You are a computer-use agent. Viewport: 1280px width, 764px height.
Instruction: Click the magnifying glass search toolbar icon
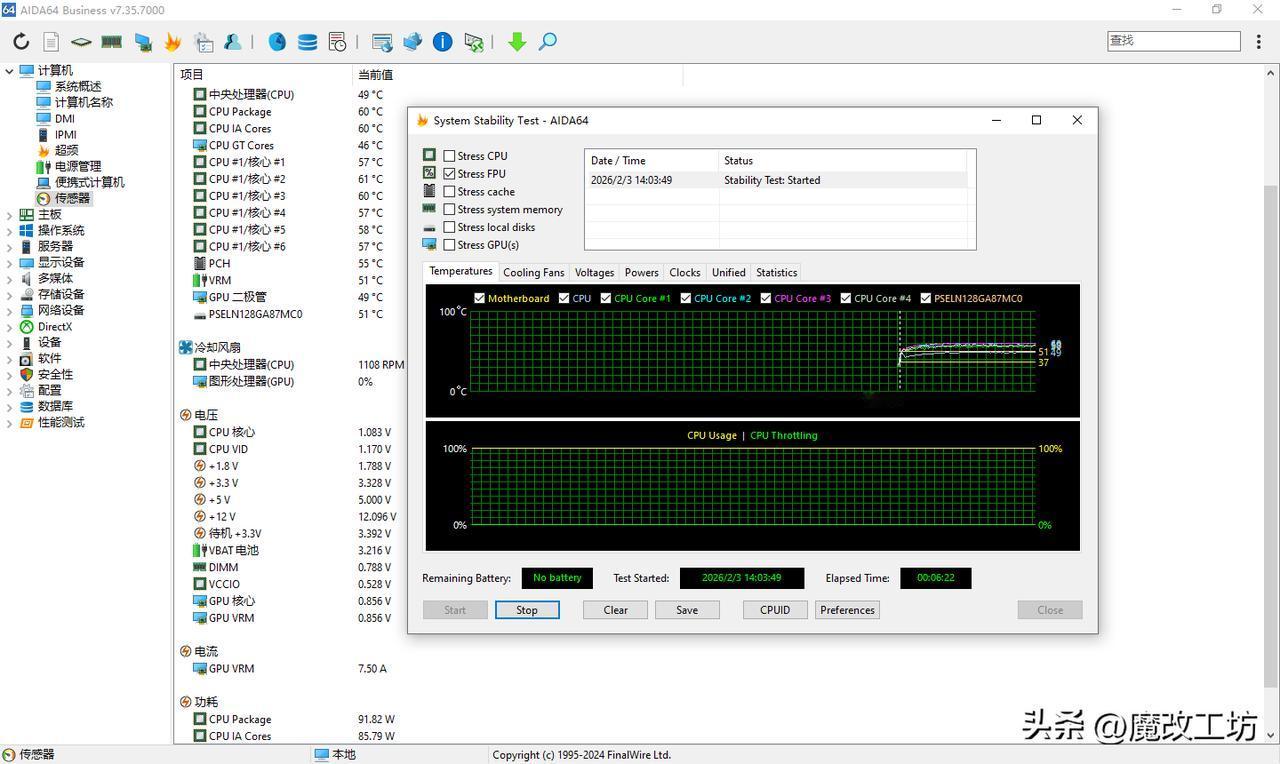548,42
